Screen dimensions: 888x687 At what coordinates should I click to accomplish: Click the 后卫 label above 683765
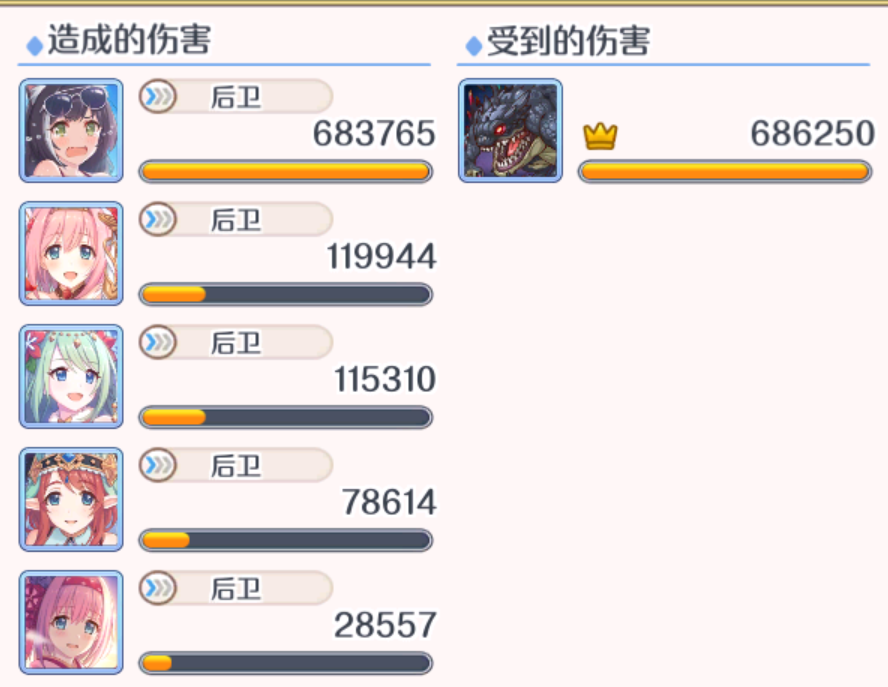coord(236,97)
